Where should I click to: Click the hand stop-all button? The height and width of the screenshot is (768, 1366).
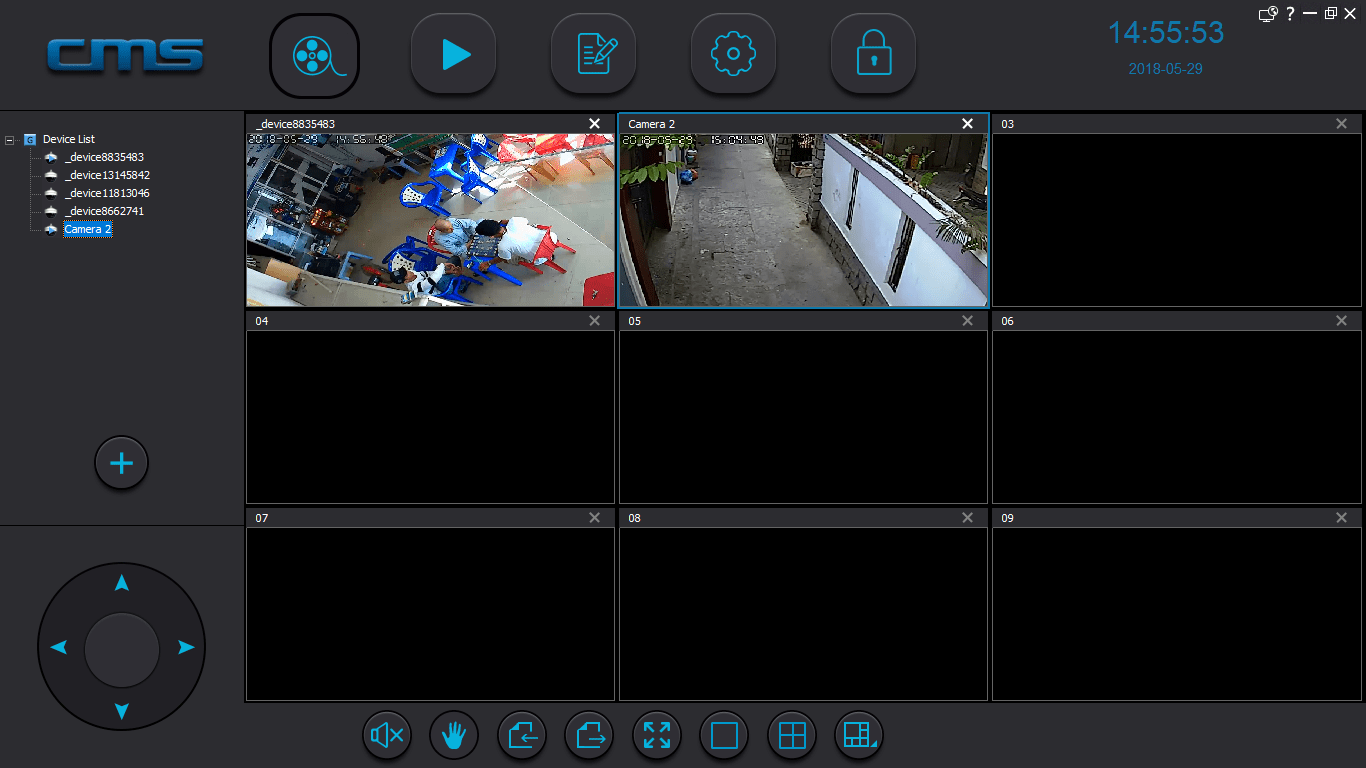point(454,736)
